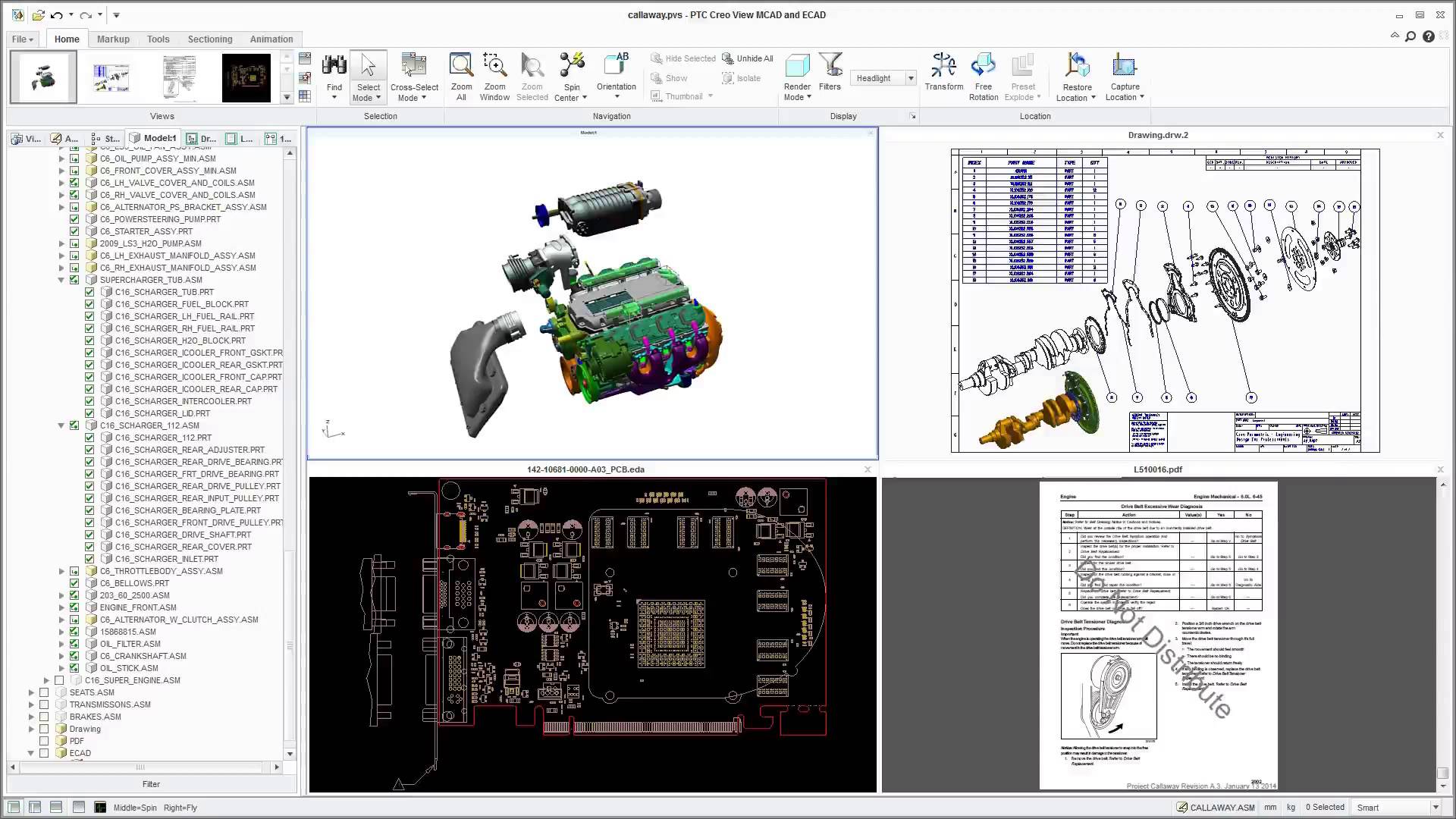
Task: Click the Spin Center icon
Action: (x=571, y=66)
